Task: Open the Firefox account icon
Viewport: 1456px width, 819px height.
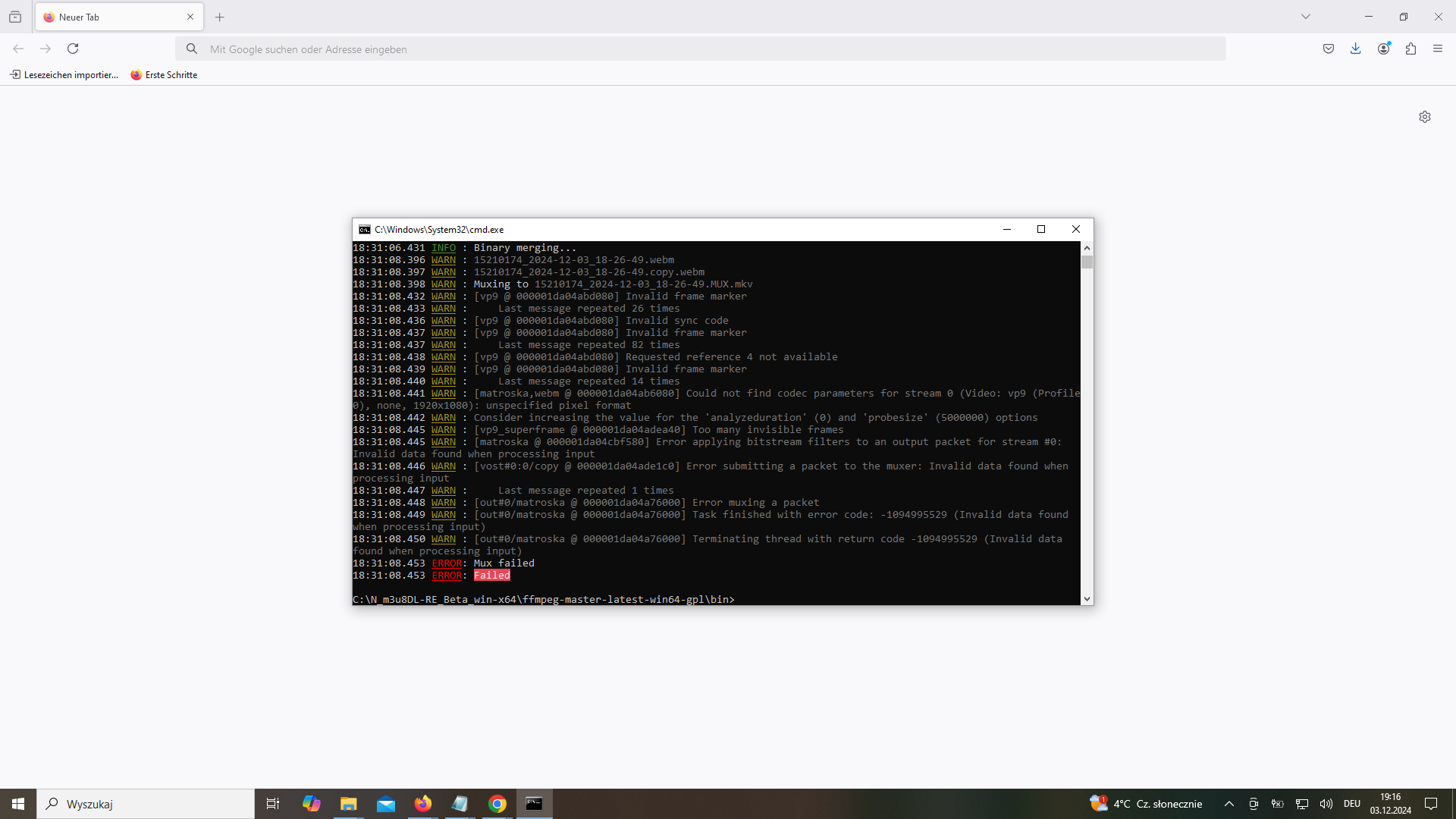Action: (1384, 49)
